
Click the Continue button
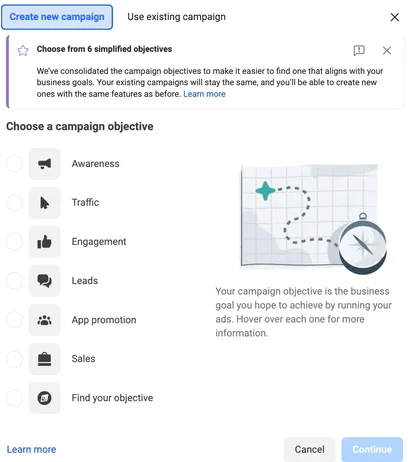click(x=372, y=449)
